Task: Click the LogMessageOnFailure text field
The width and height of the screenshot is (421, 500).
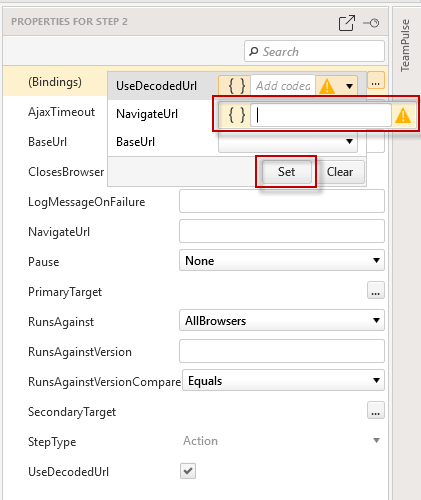Action: coord(282,201)
